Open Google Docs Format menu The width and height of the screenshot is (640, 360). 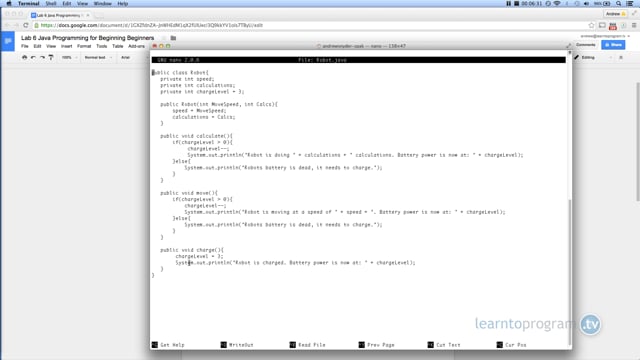point(84,46)
